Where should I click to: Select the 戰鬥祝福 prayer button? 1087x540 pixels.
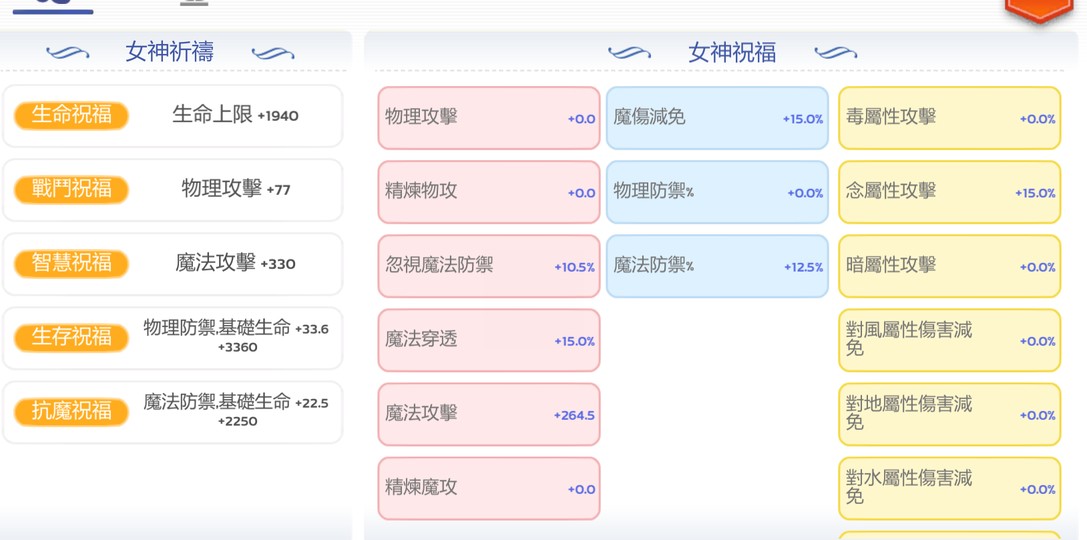click(71, 190)
